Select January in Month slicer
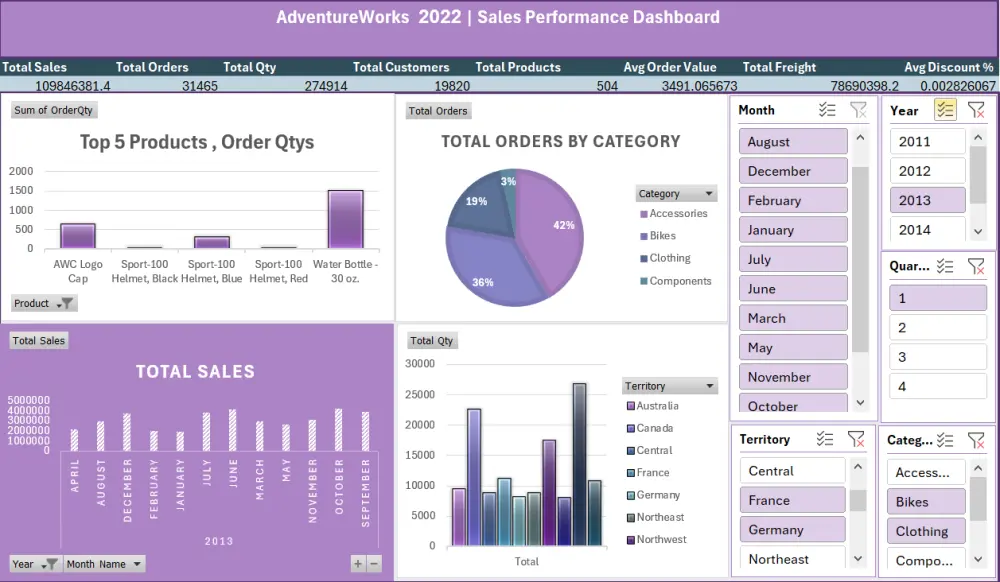 click(x=793, y=229)
